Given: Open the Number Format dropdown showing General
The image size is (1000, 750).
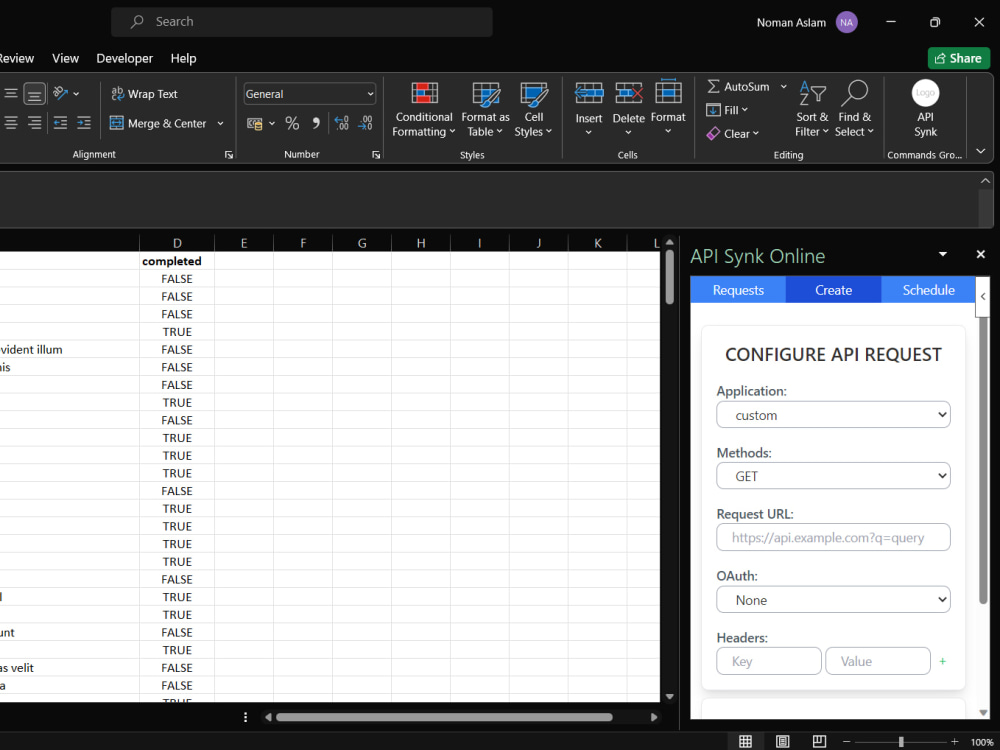Looking at the screenshot, I should pyautogui.click(x=309, y=94).
